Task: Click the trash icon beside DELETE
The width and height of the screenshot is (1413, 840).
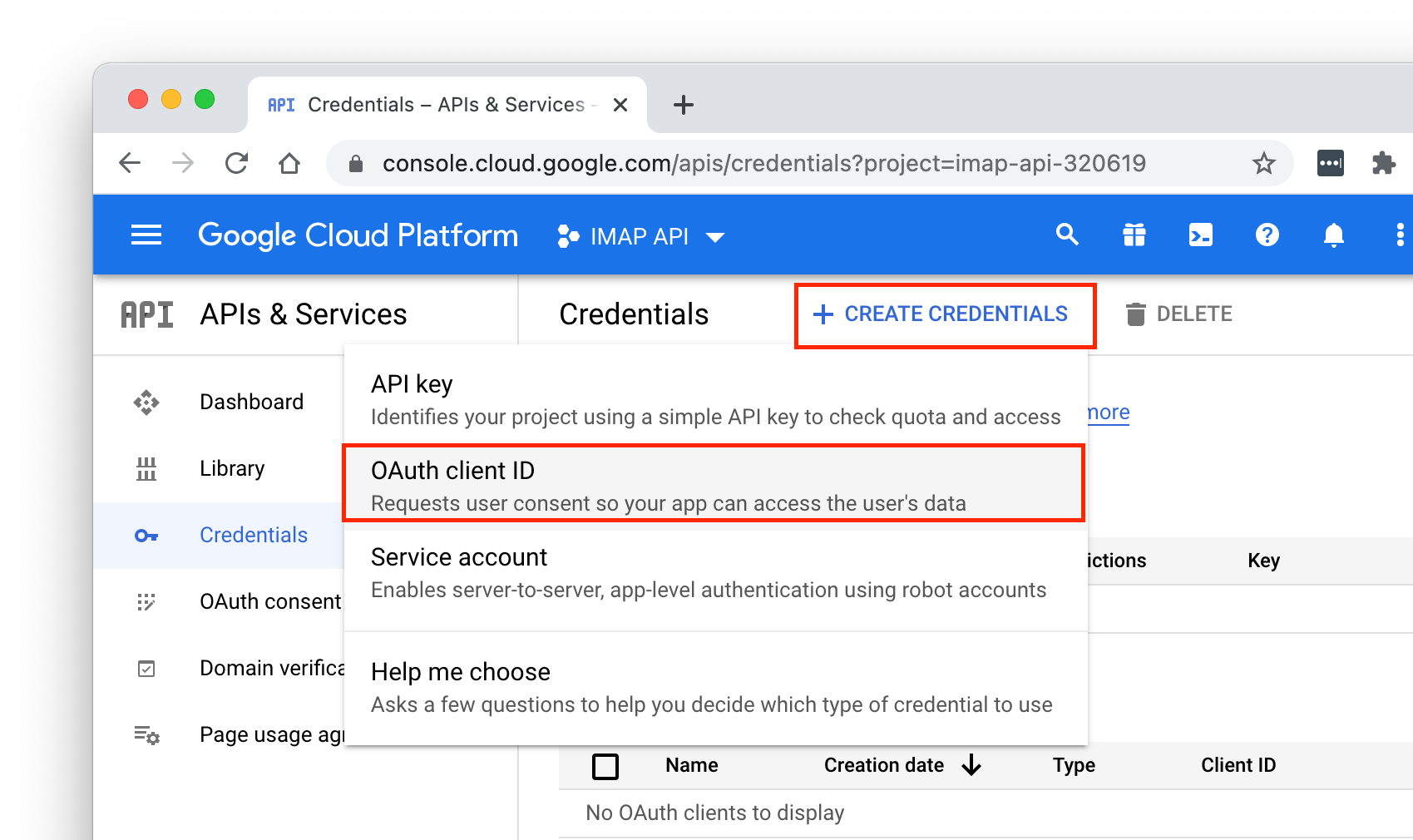Action: pos(1135,314)
